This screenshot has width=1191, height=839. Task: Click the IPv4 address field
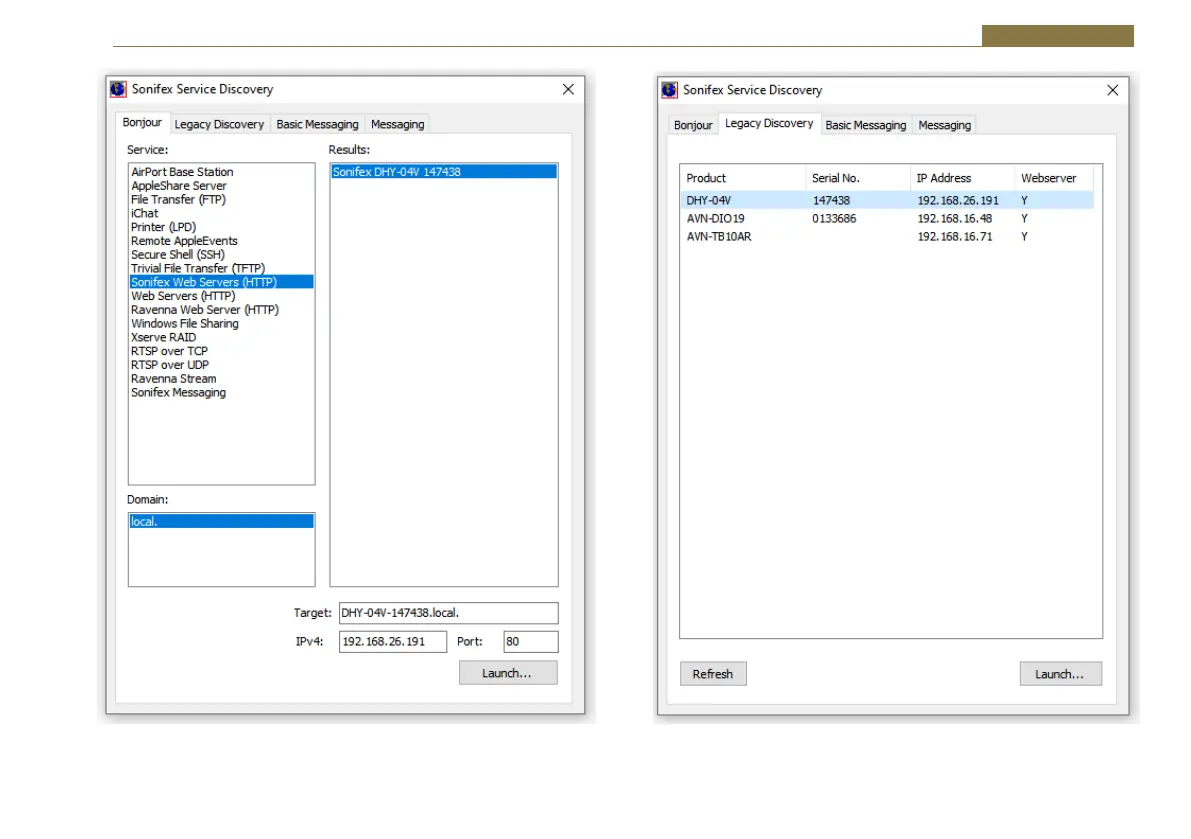392,642
